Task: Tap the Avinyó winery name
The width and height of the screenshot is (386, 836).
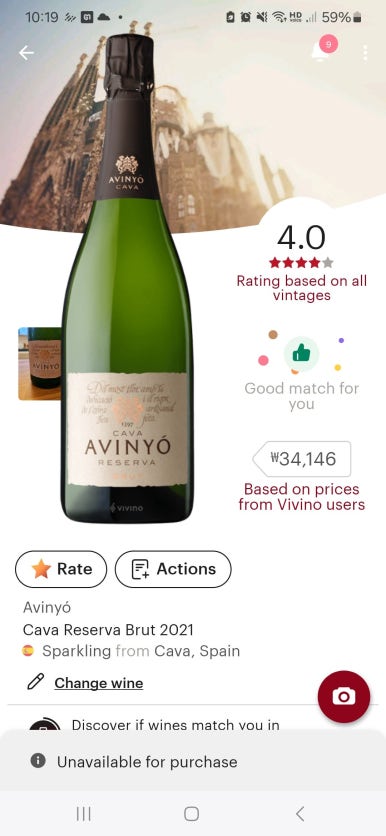Action: 47,607
